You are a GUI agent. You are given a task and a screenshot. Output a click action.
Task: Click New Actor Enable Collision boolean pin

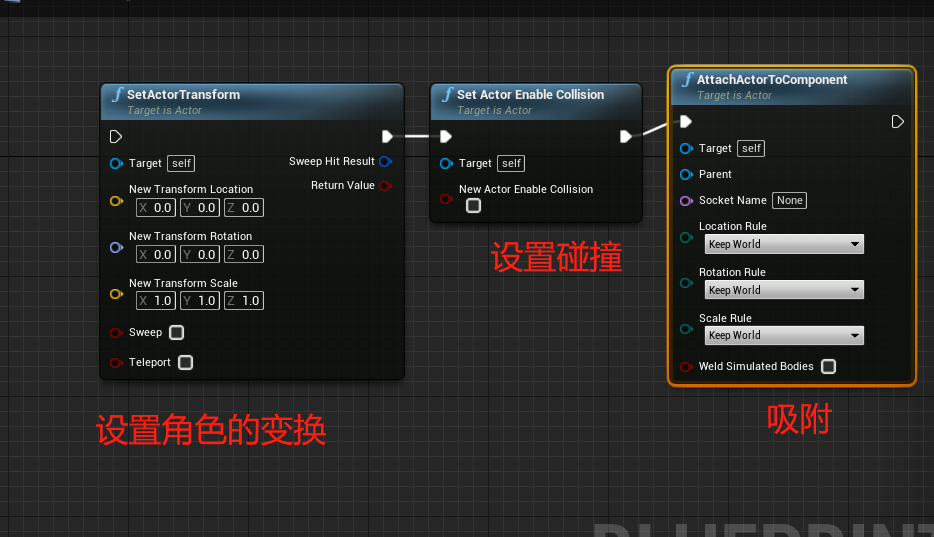coord(446,199)
